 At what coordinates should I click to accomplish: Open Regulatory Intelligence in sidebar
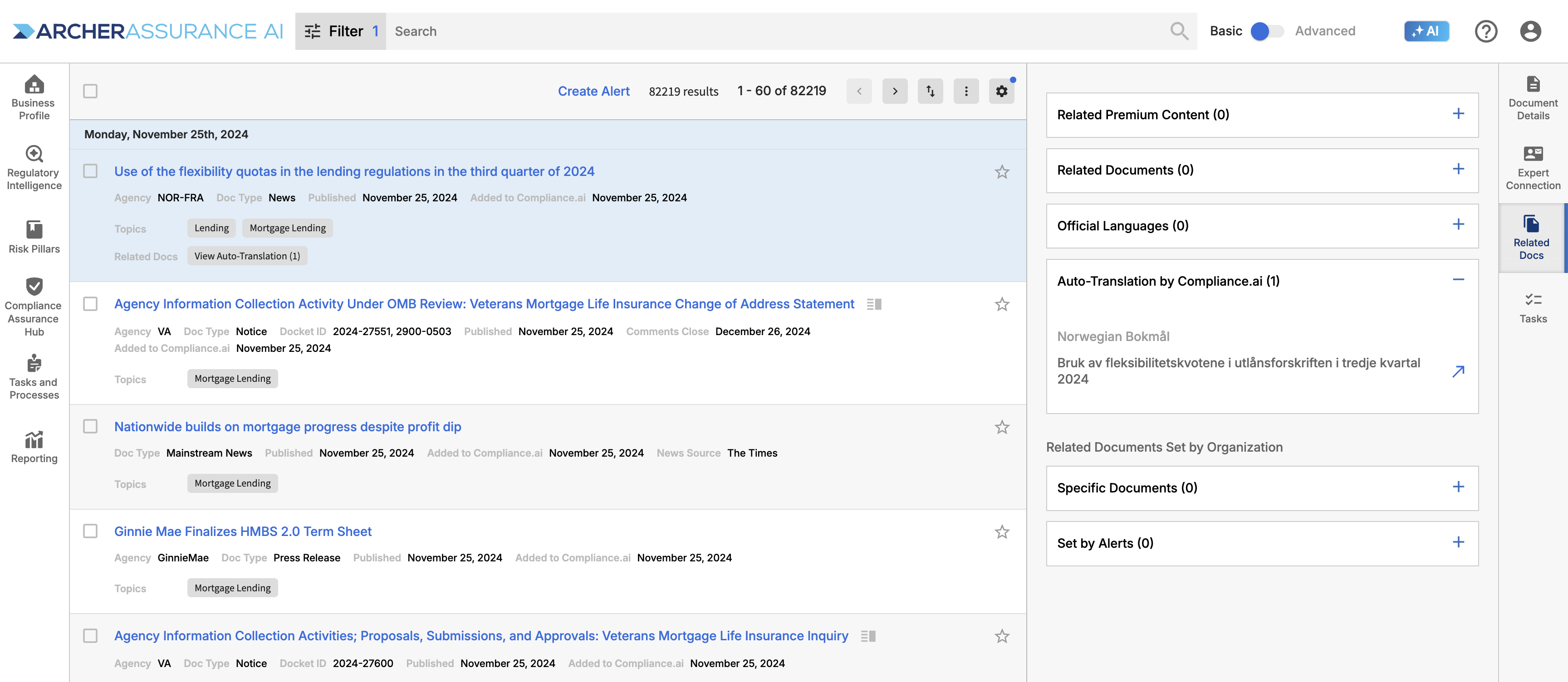click(x=34, y=168)
